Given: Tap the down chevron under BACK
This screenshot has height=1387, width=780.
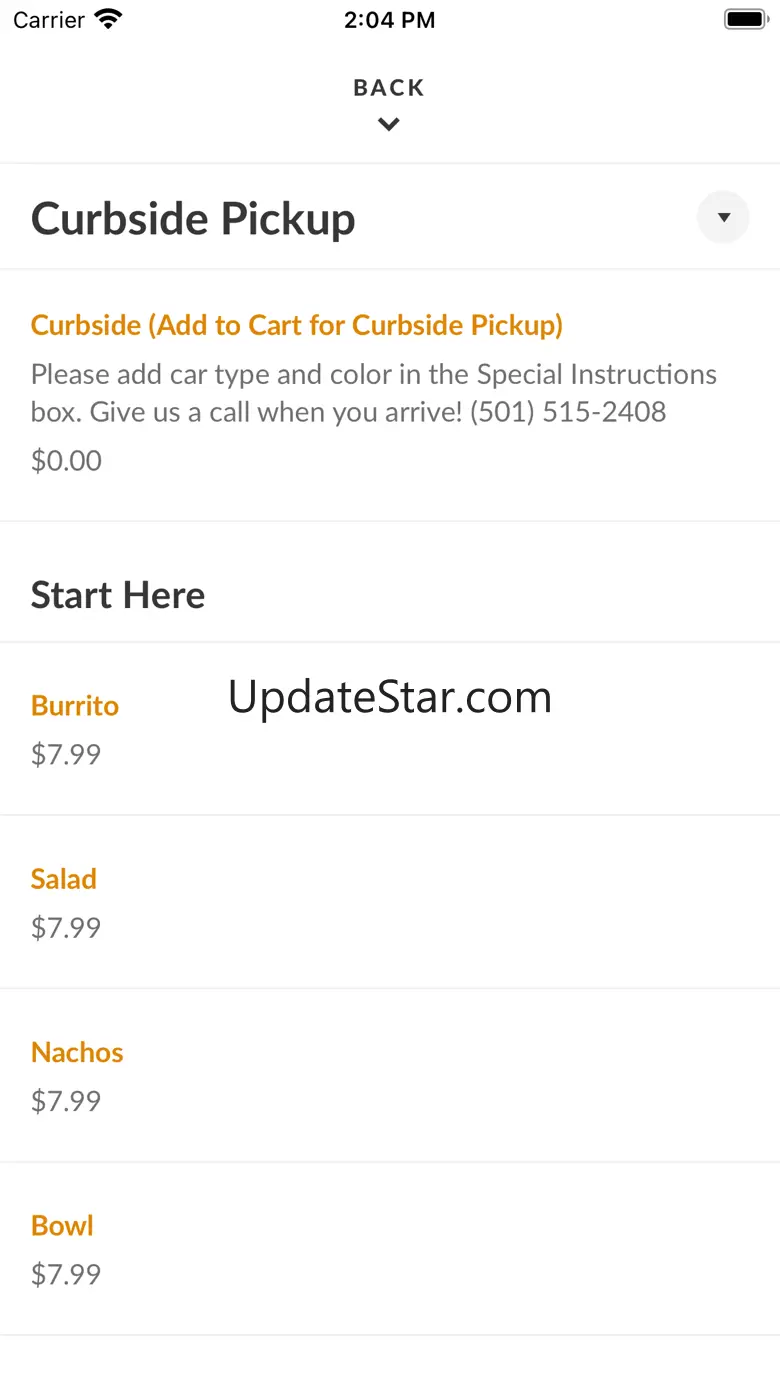Looking at the screenshot, I should (389, 125).
